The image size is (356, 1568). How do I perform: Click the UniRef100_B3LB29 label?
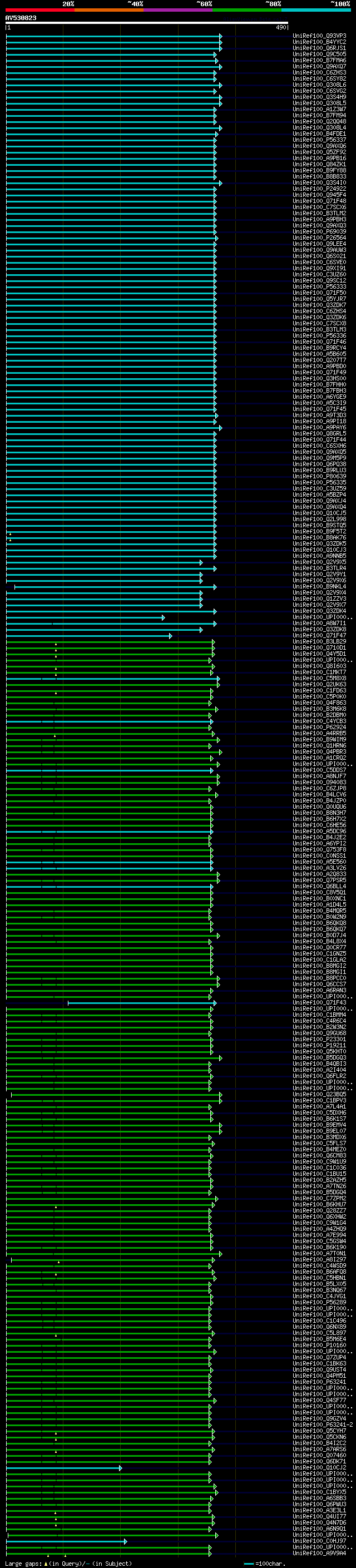pos(319,641)
